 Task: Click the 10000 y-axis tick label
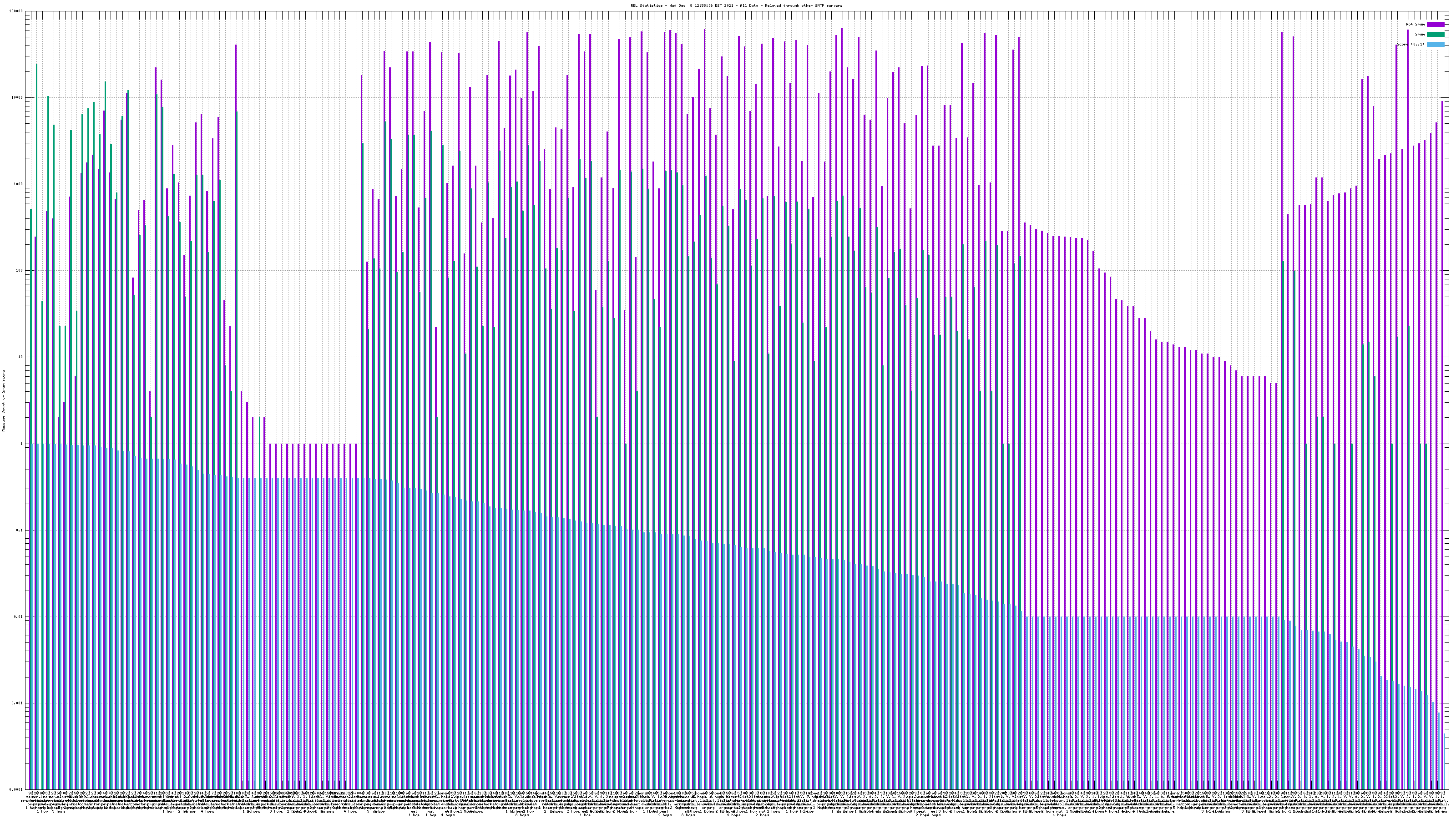18,98
